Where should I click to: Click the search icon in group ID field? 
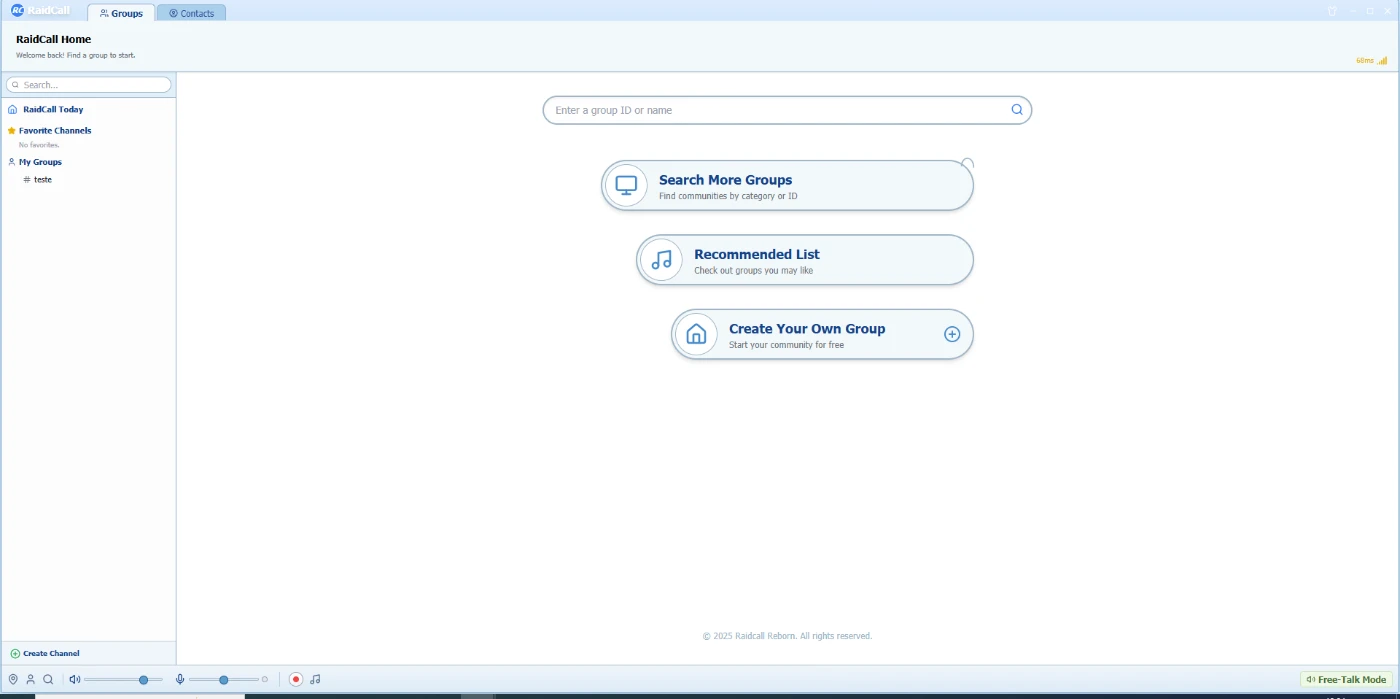1016,110
